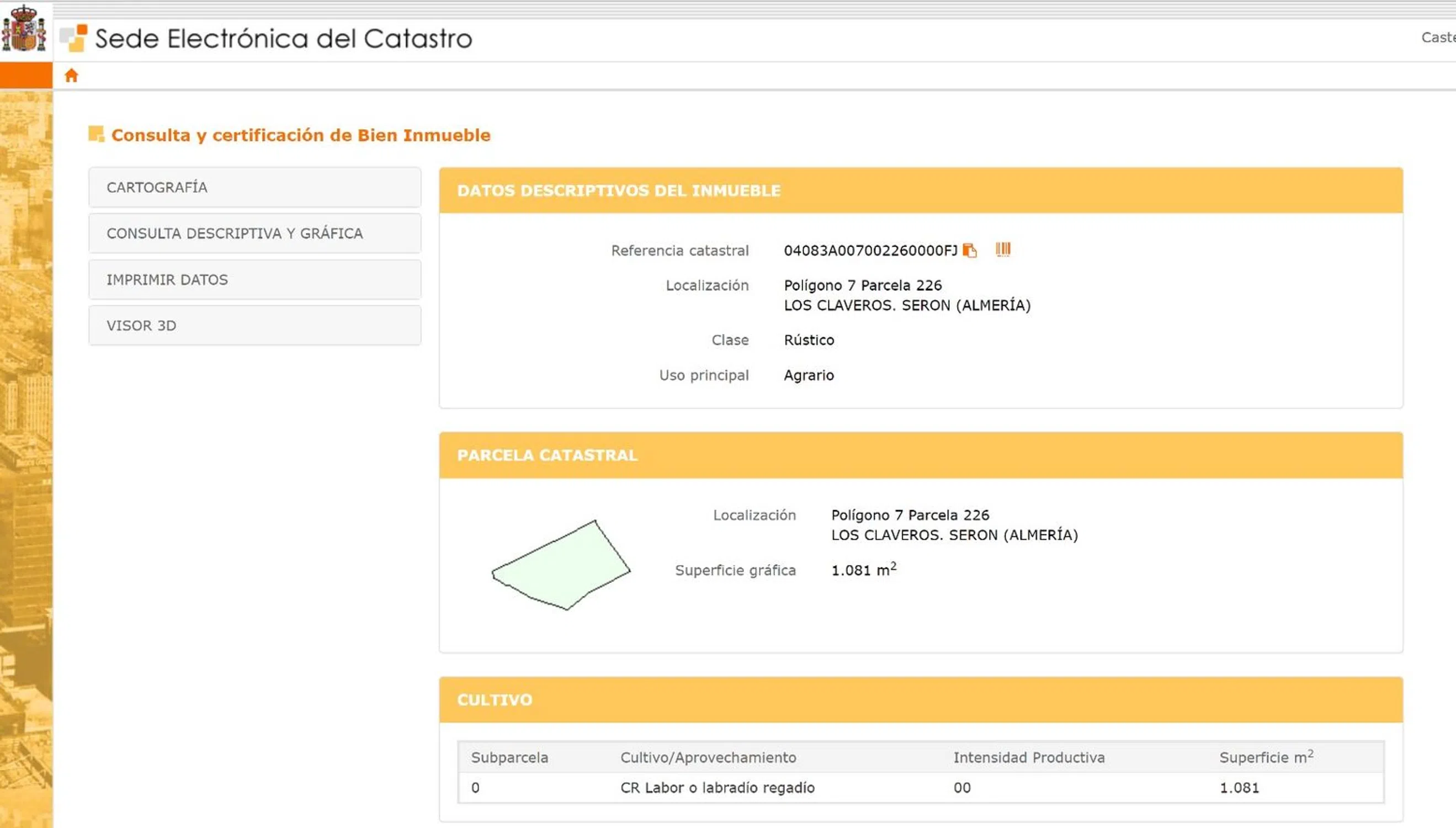Click the cadastral reference 04083A007002260000FJ text
Image resolution: width=1456 pixels, height=828 pixels.
pos(870,251)
